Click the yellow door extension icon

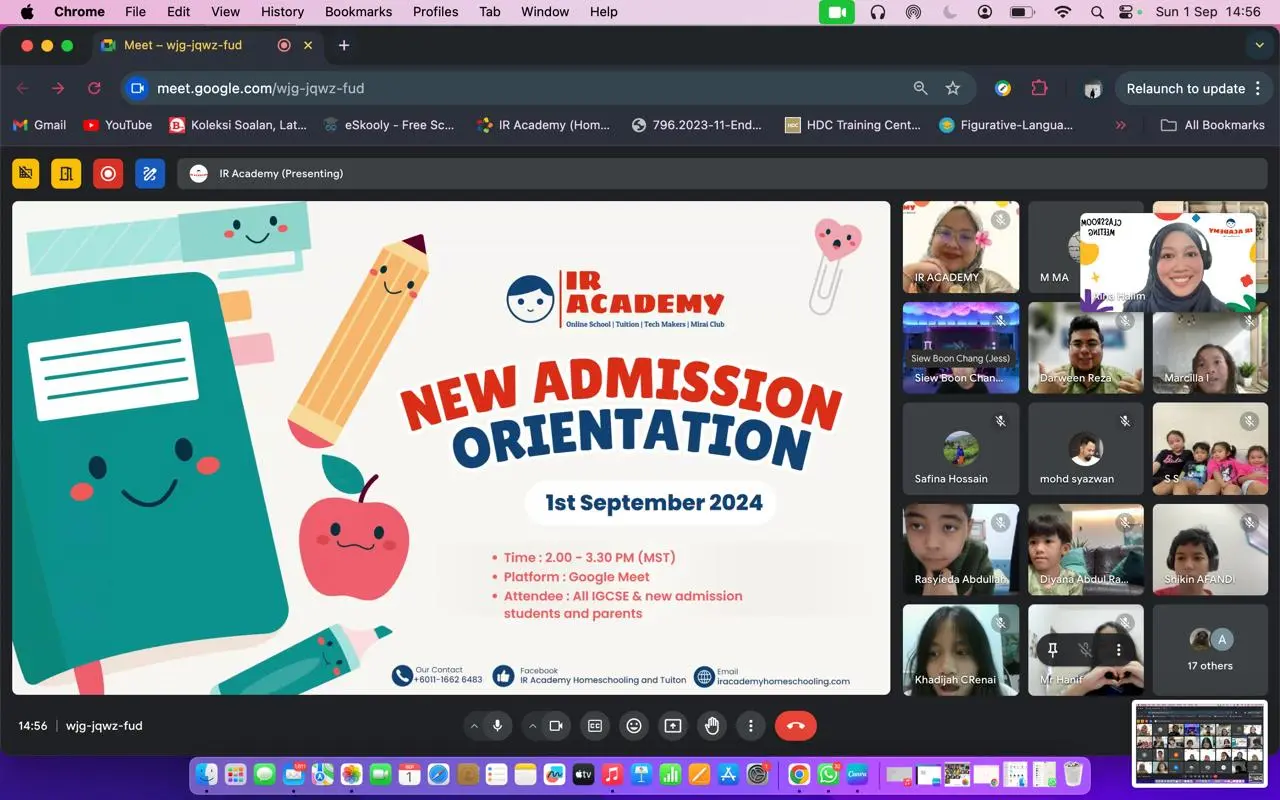[66, 173]
